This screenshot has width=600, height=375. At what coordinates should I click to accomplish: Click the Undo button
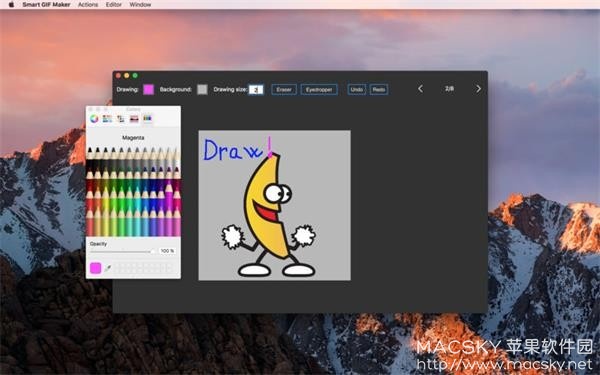click(x=357, y=90)
